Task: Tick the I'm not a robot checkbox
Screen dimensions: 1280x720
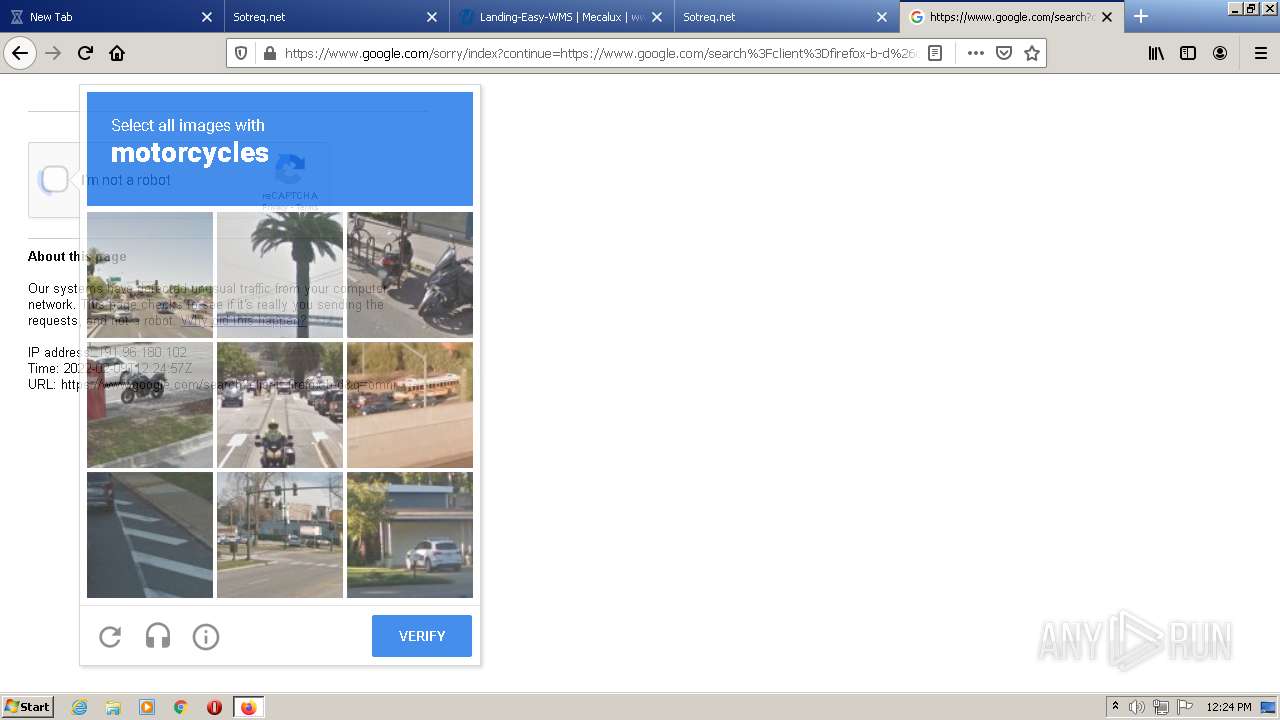Action: [55, 180]
